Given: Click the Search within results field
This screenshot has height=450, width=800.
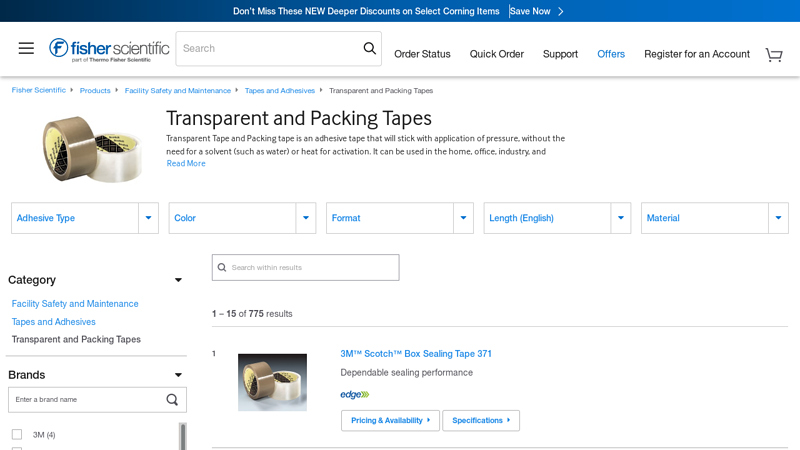Looking at the screenshot, I should tap(306, 267).
